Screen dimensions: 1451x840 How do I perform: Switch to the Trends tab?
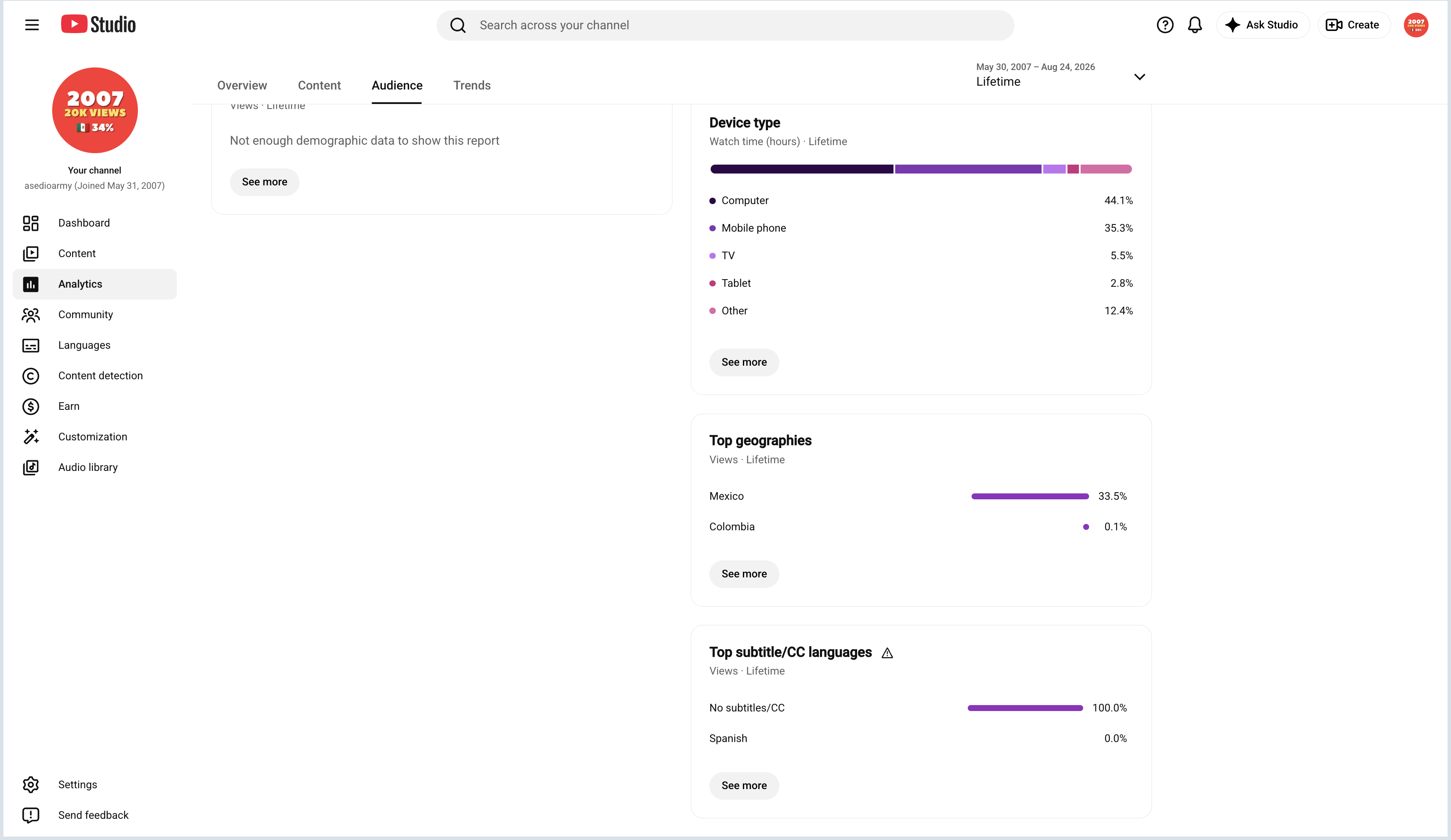(x=472, y=85)
